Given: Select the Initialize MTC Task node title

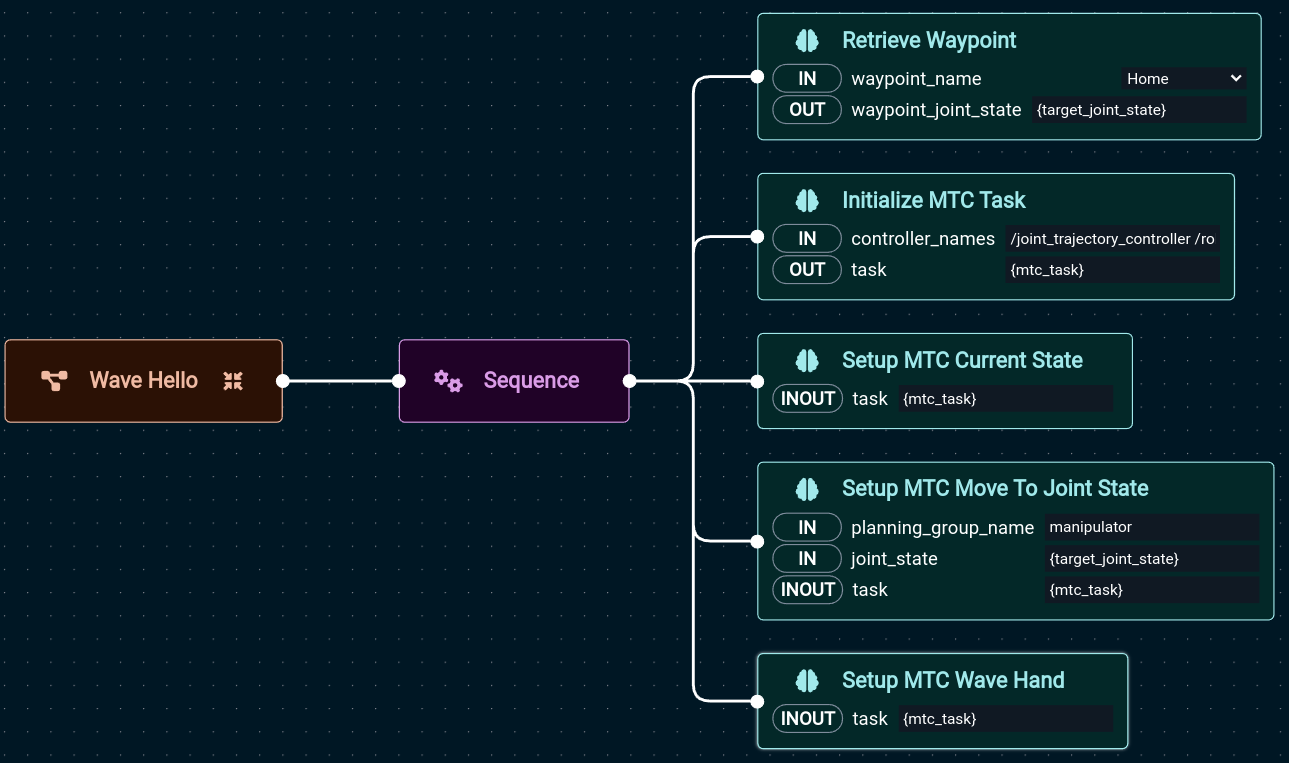Looking at the screenshot, I should pyautogui.click(x=934, y=201).
